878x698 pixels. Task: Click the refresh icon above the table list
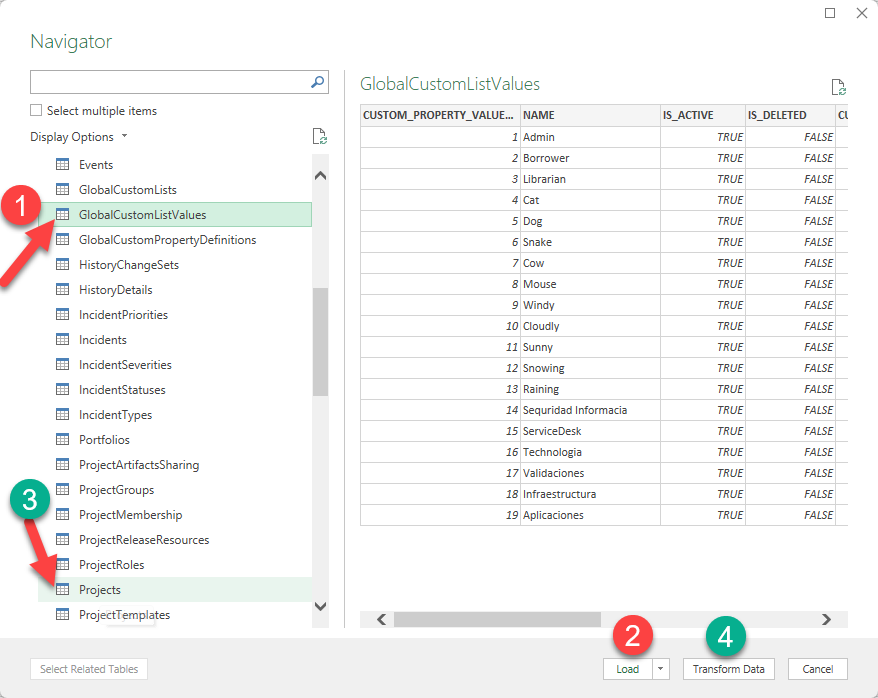pyautogui.click(x=319, y=137)
